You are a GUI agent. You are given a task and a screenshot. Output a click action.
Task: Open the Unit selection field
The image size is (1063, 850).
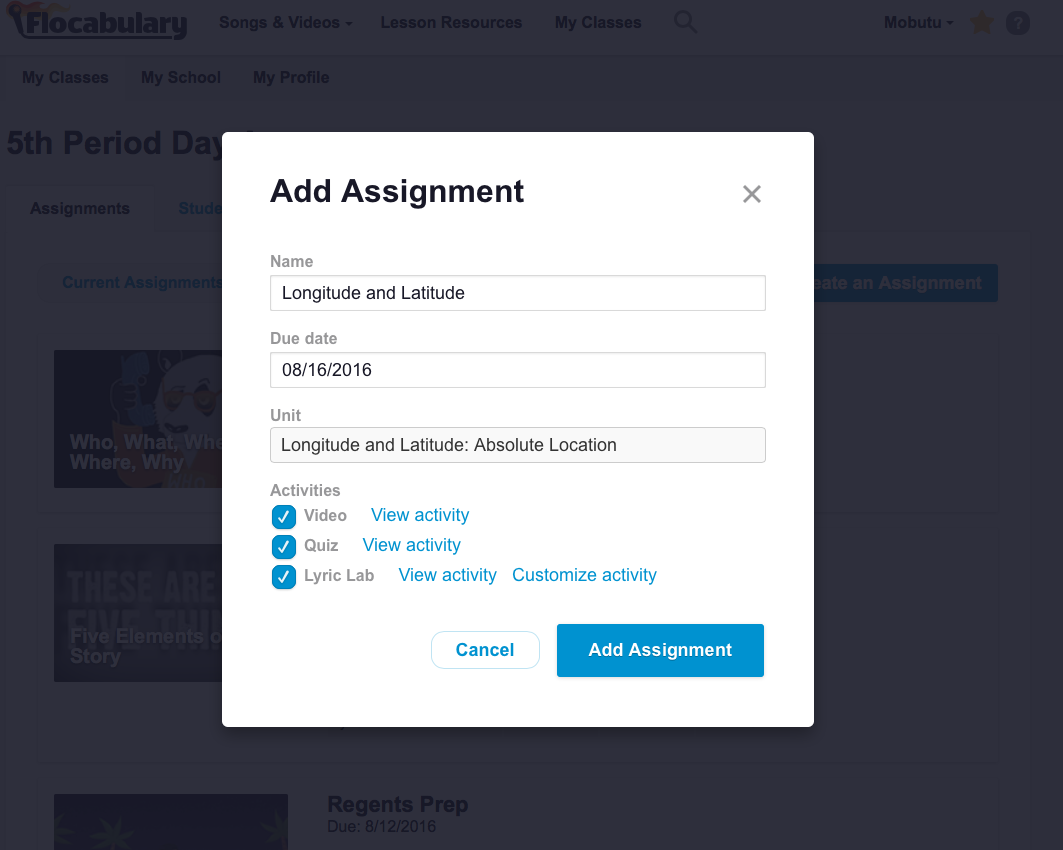point(517,445)
